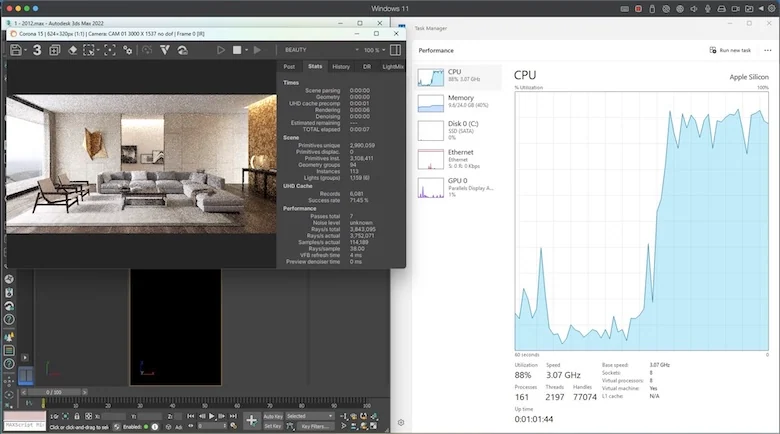
Task: Open the LightMix tab
Action: (x=392, y=66)
